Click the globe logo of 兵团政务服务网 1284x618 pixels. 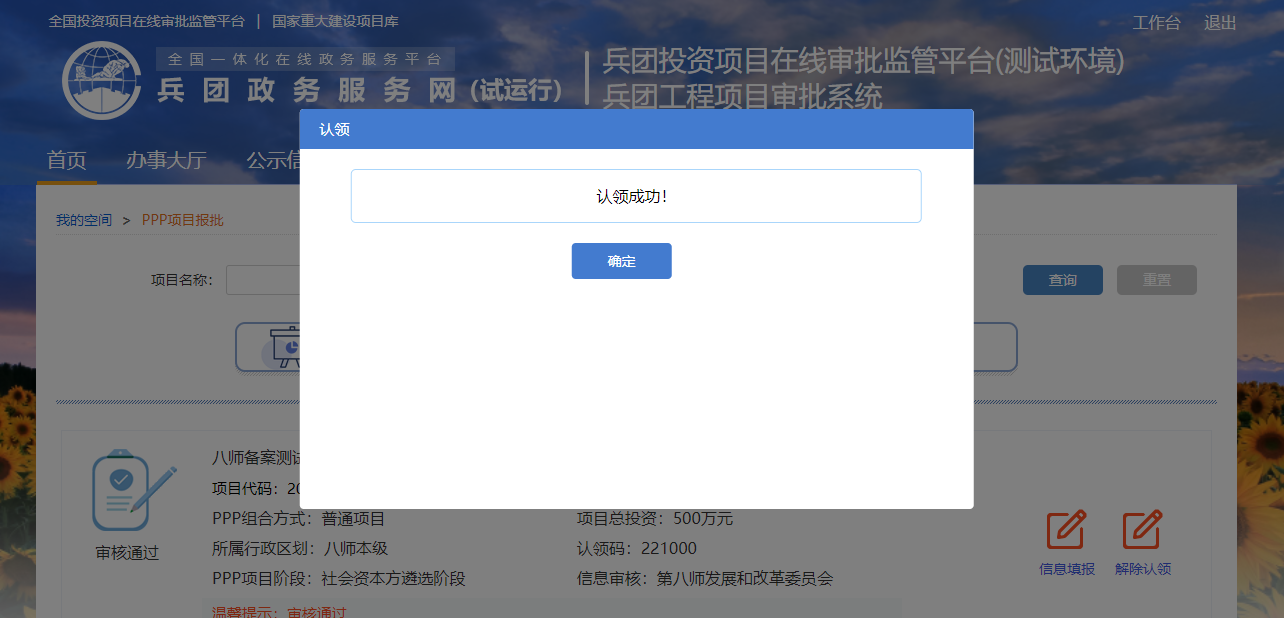click(102, 81)
